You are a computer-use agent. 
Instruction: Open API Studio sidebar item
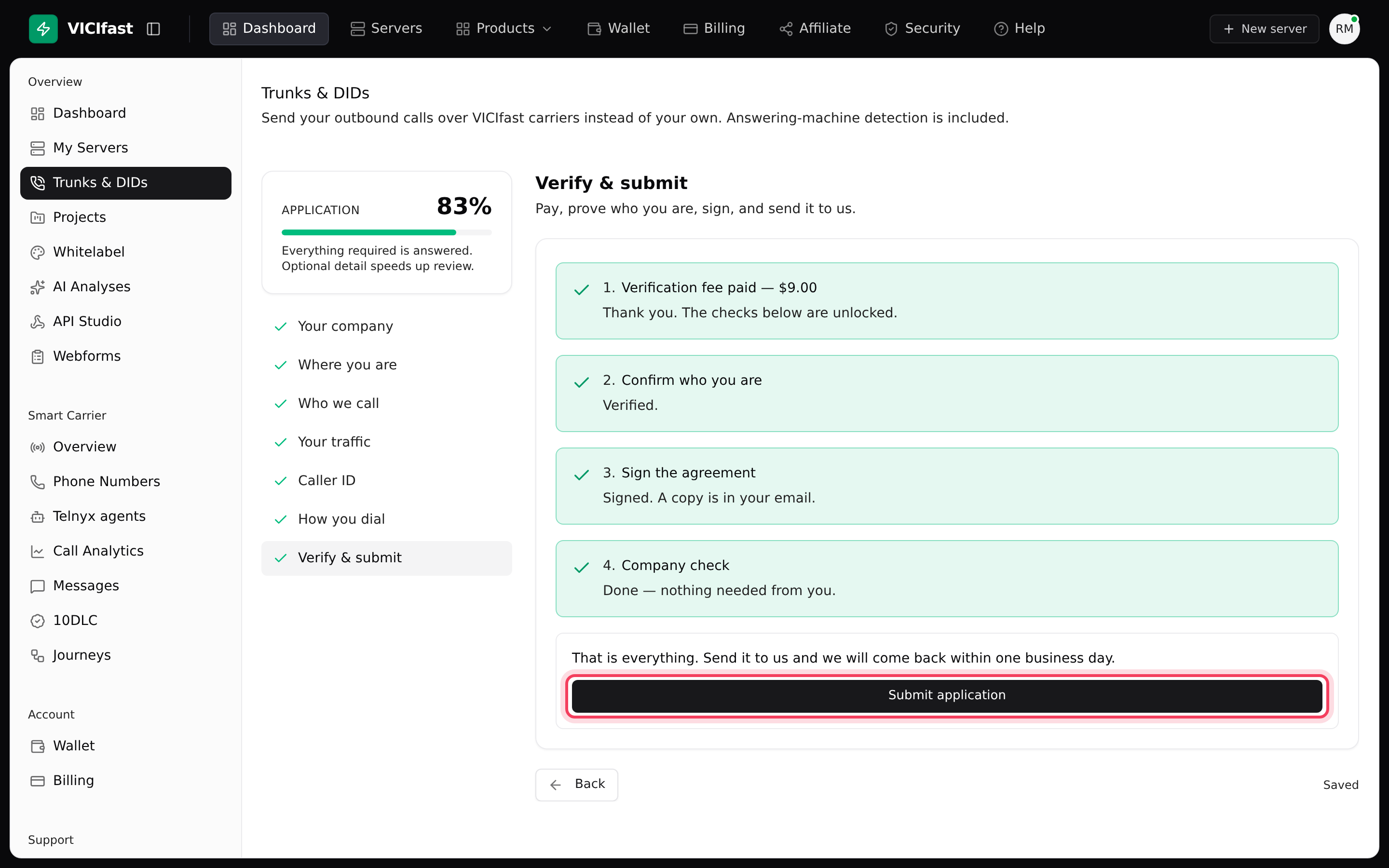coord(126,322)
